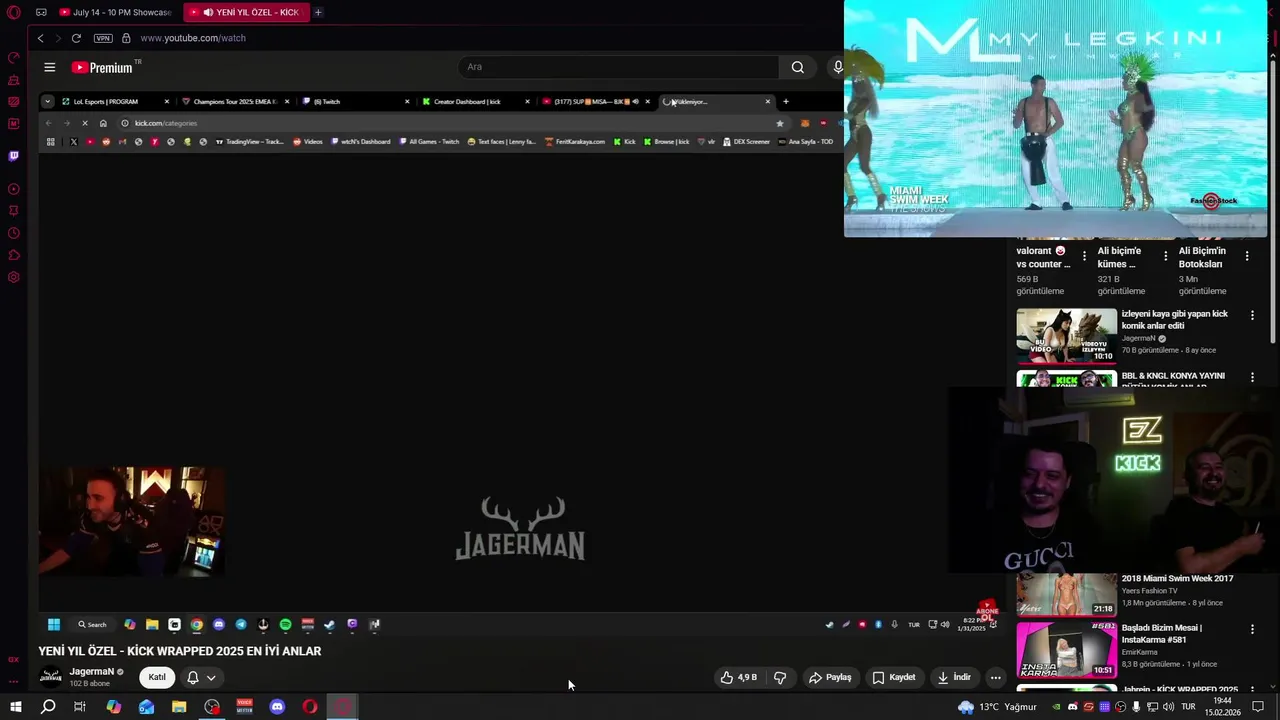Open the notification bell preference dropdown
Screen dimensions: 1280x720
[201, 677]
